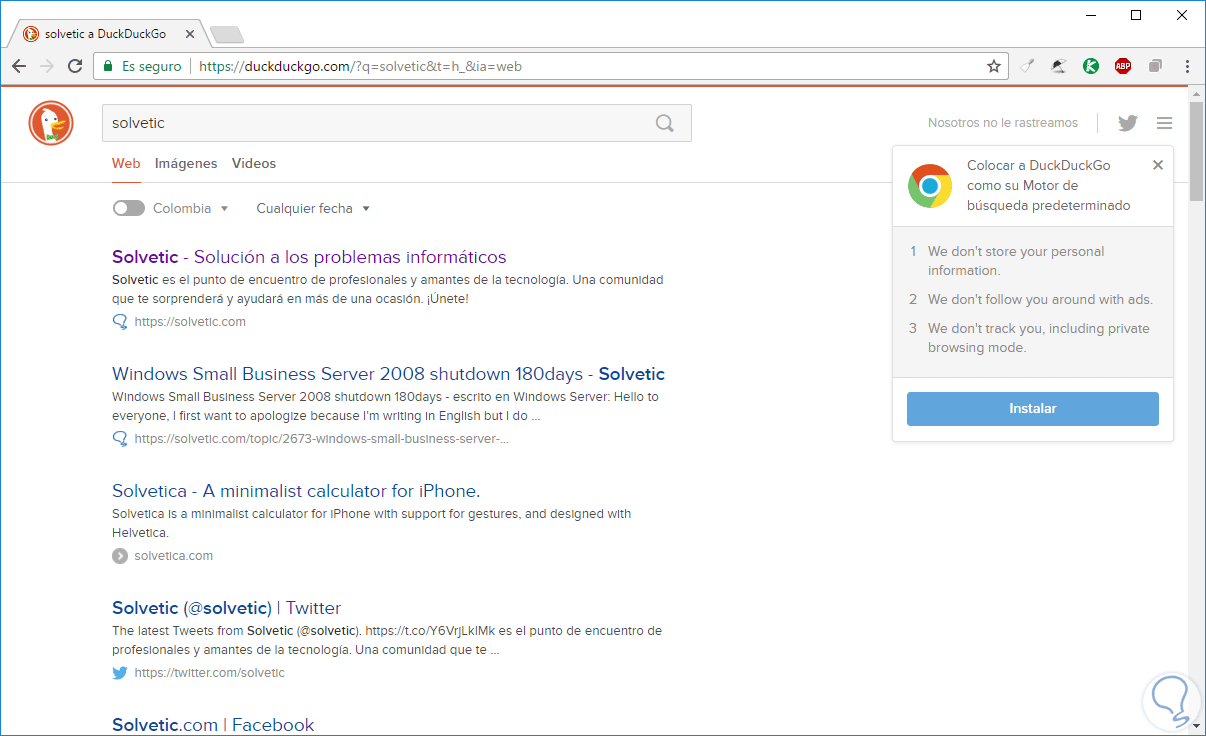This screenshot has width=1206, height=736.
Task: Click the https://solvetic.com URL
Action: tap(190, 322)
